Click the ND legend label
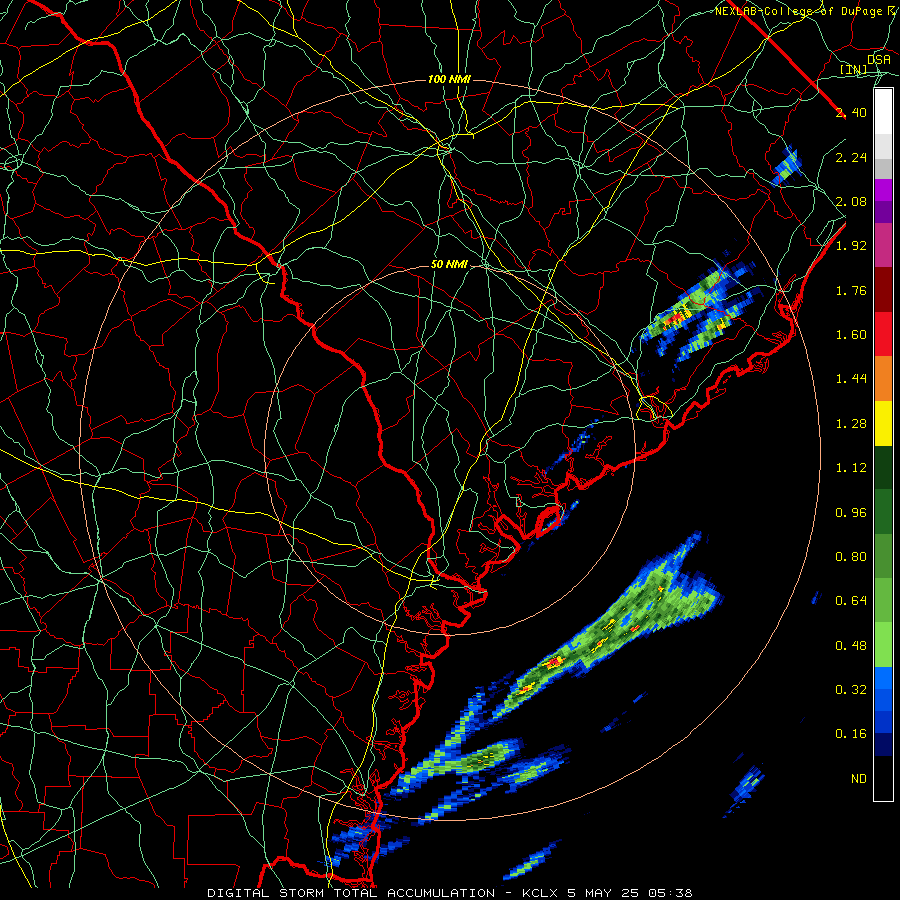Screen dimensions: 900x900 point(859,779)
